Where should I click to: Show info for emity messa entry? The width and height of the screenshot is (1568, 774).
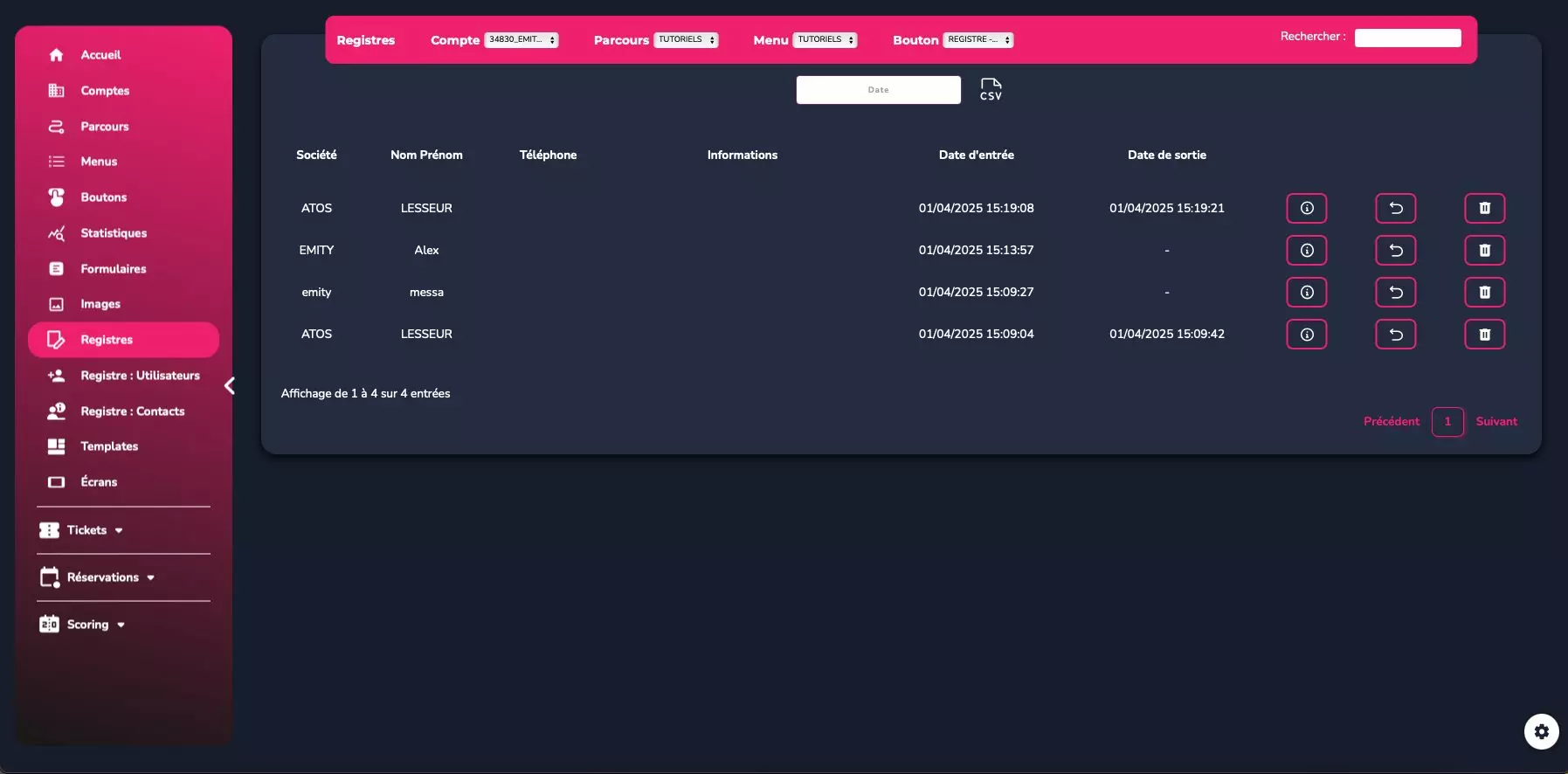click(x=1306, y=292)
